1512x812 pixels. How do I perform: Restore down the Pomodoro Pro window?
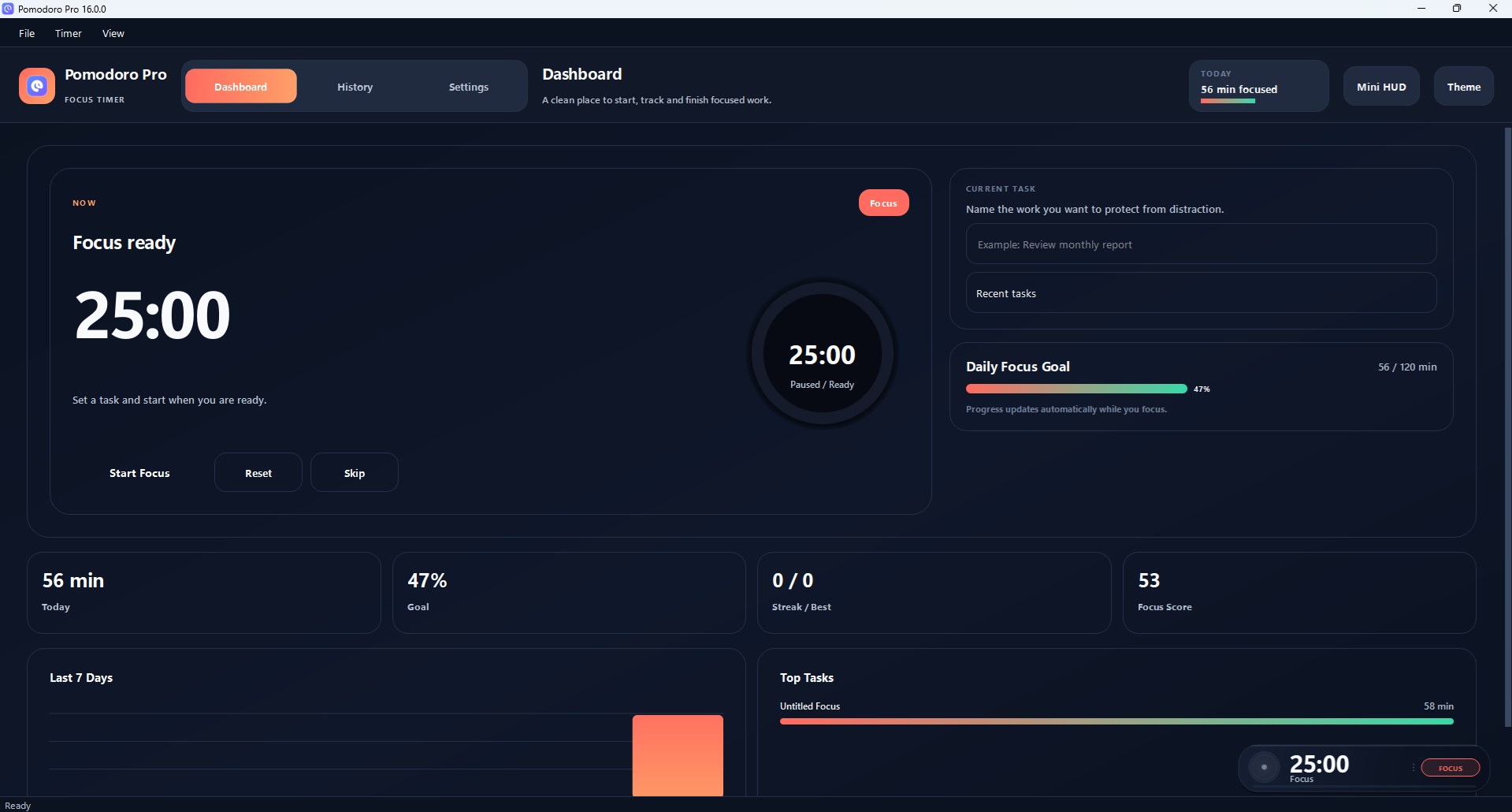pos(1457,9)
